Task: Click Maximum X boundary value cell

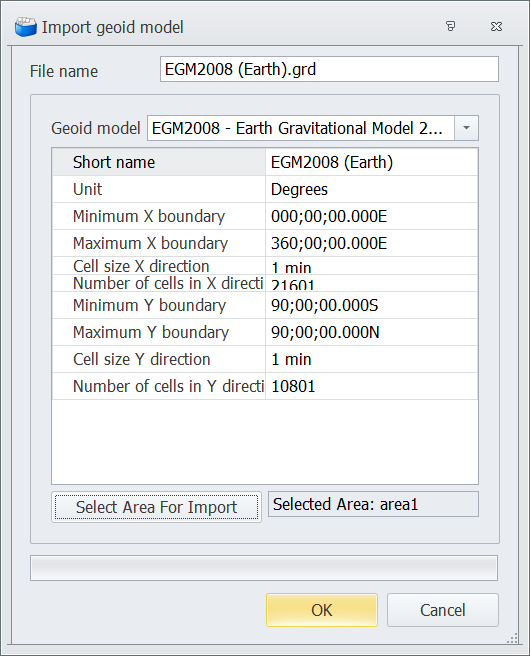Action: click(x=371, y=243)
